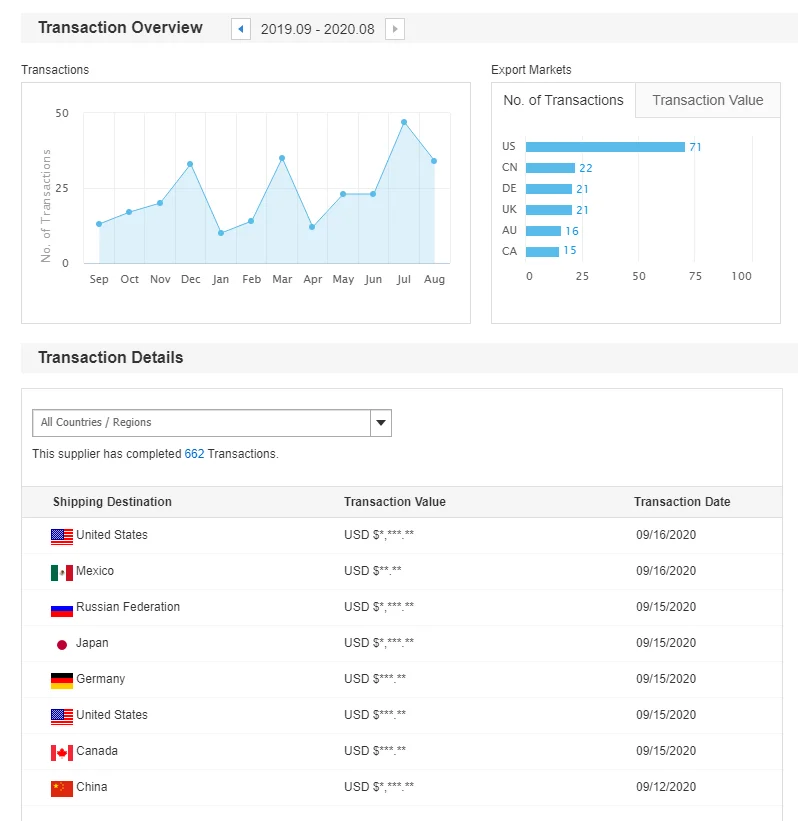Click the December data point on chart
Image resolution: width=798 pixels, height=821 pixels.
click(190, 164)
